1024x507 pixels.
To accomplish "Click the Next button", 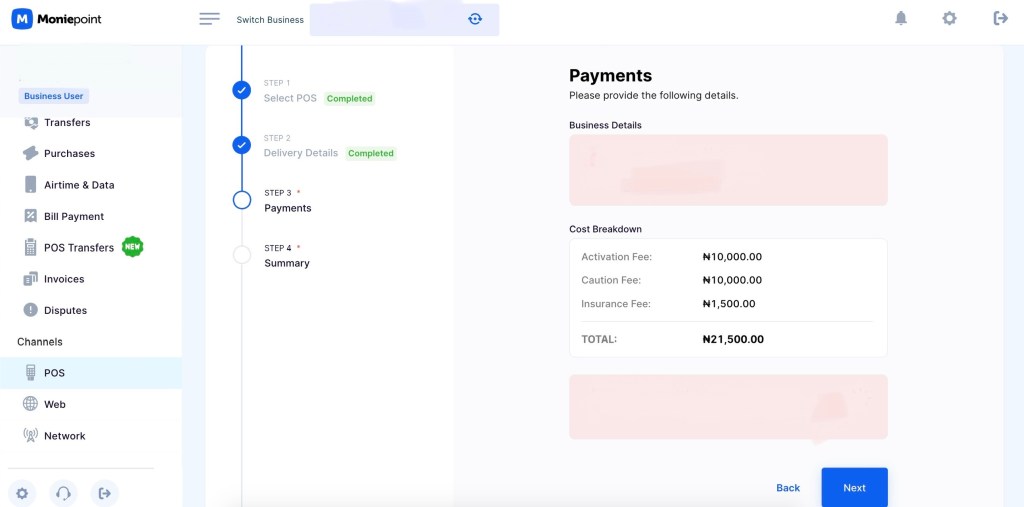I will point(854,487).
